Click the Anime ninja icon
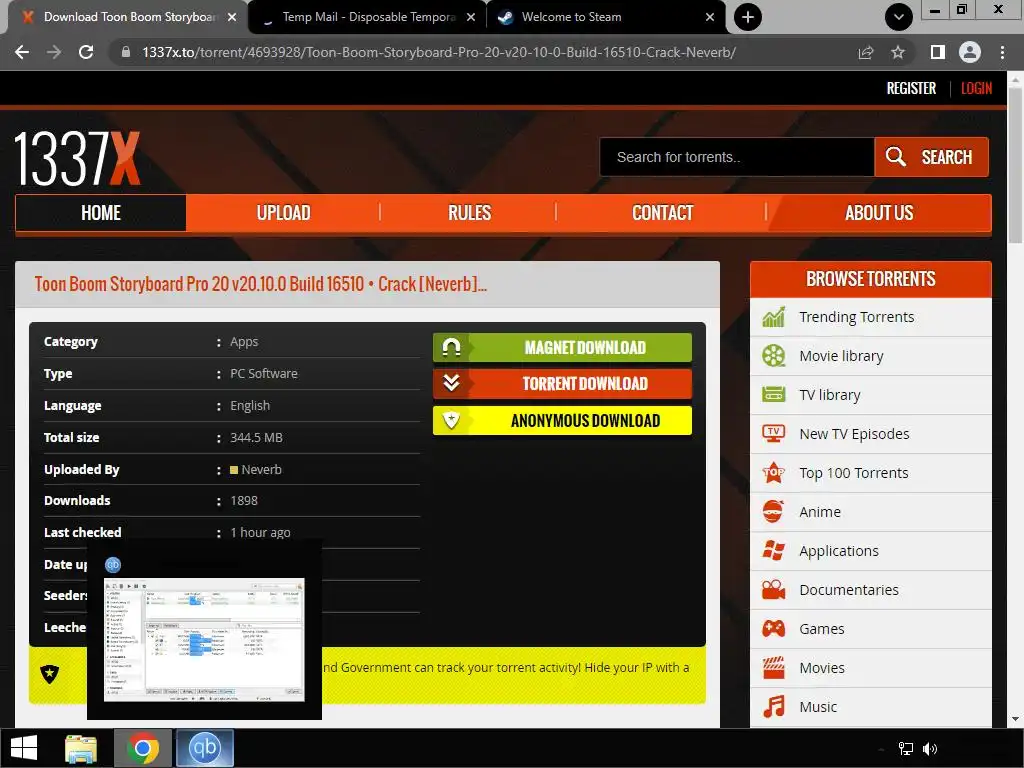The width and height of the screenshot is (1024, 768). (x=774, y=511)
